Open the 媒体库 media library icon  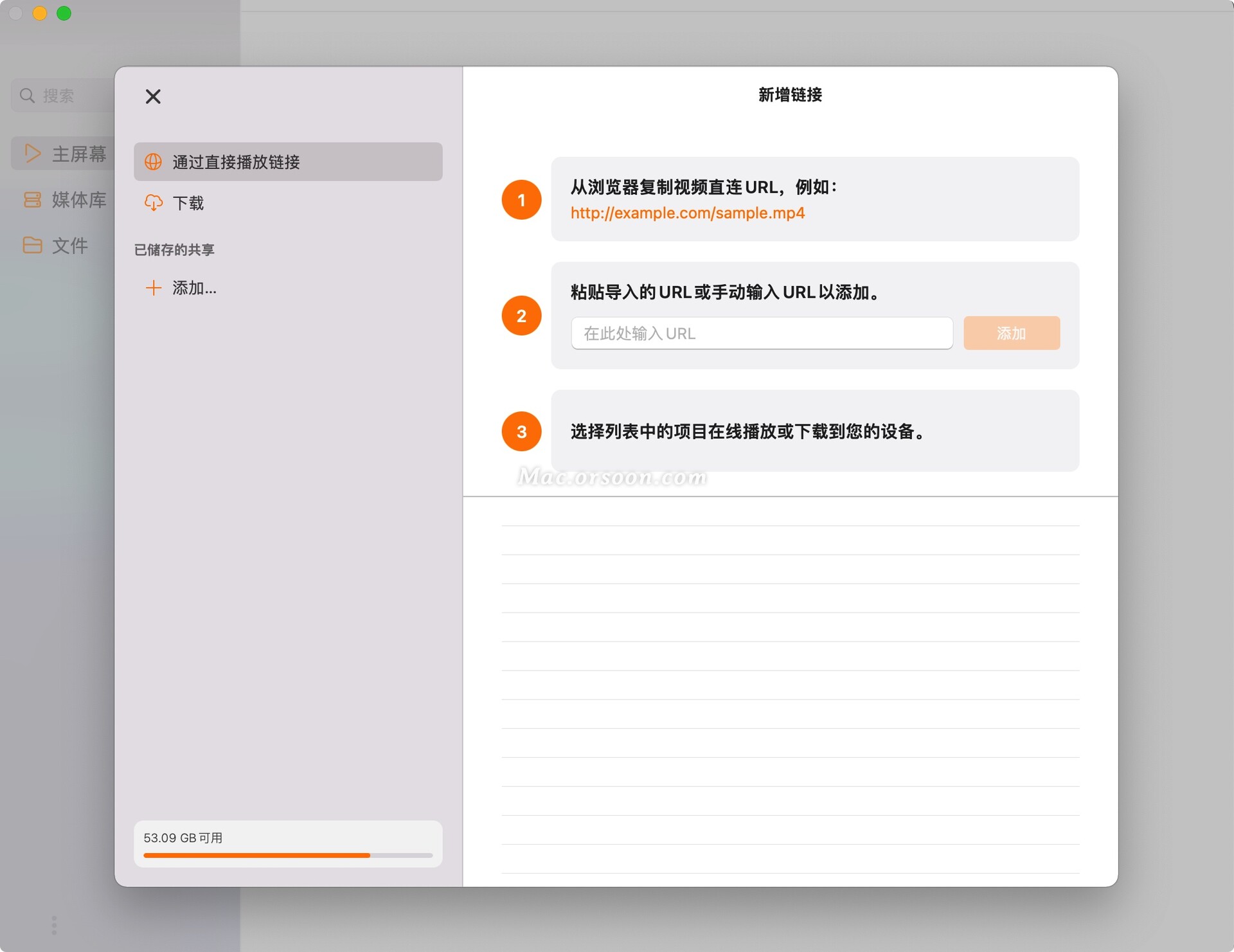33,199
